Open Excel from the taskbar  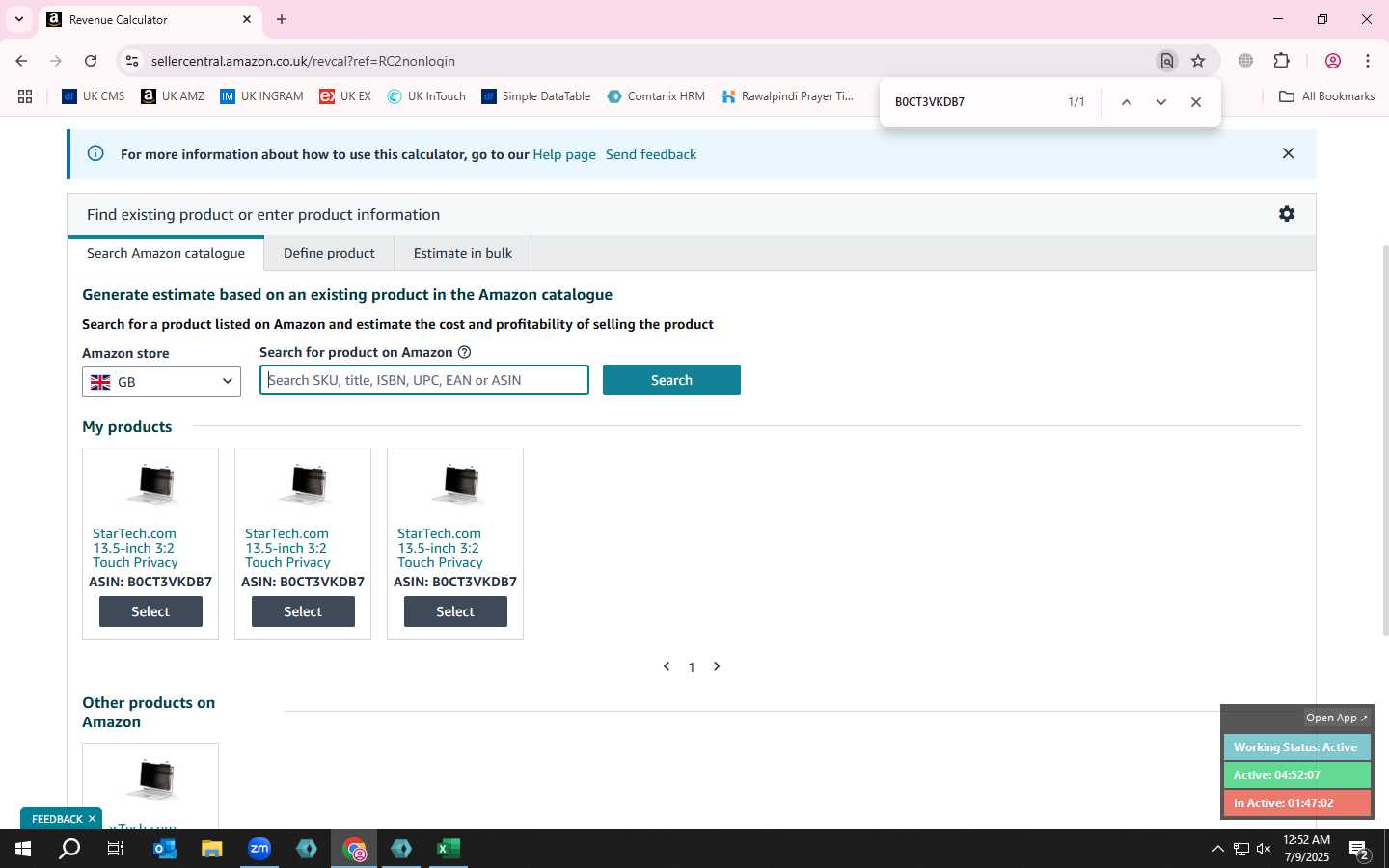click(x=449, y=849)
